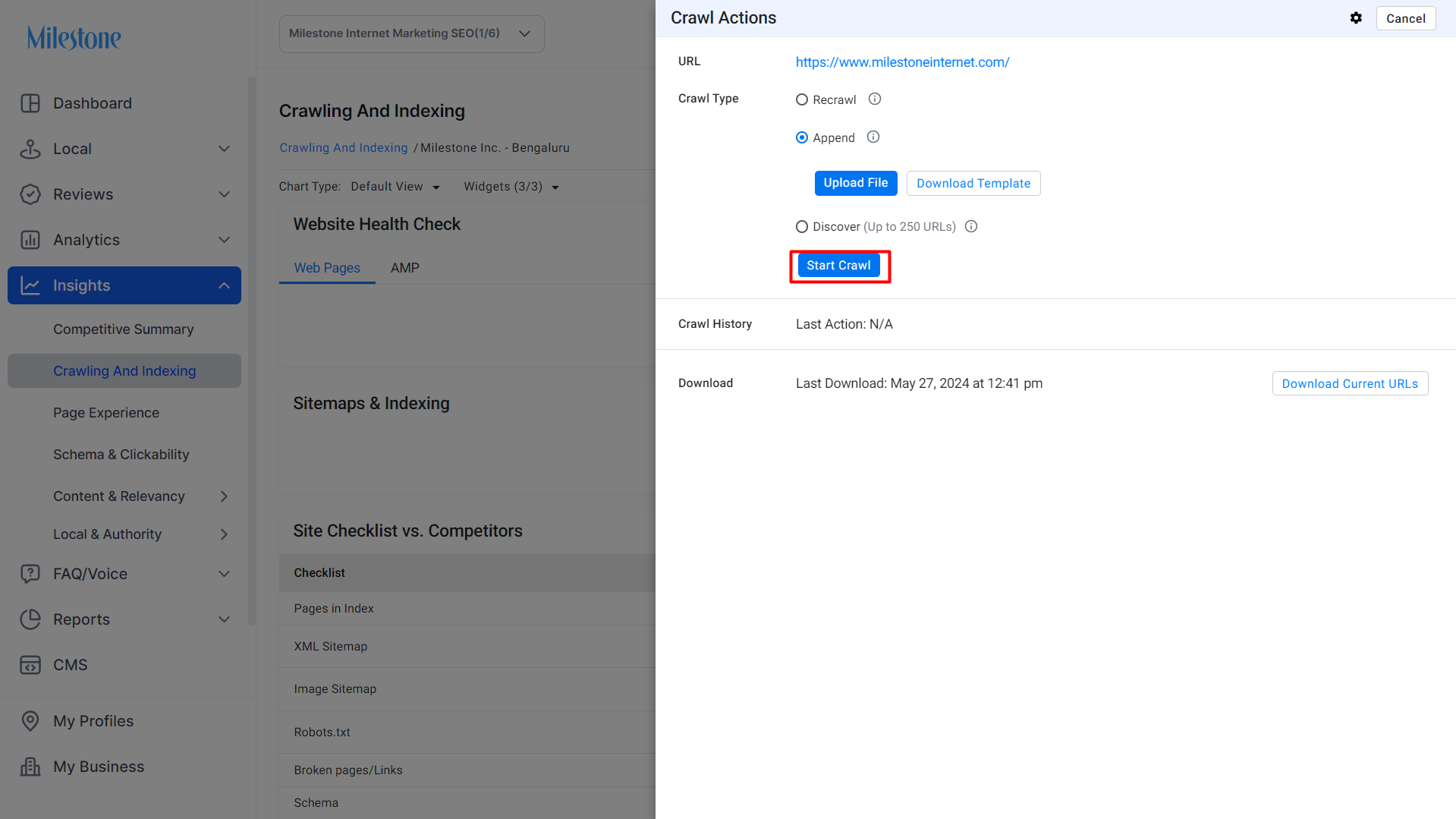Click the Local sidebar icon
Screen dimensions: 1456x819
(x=30, y=149)
